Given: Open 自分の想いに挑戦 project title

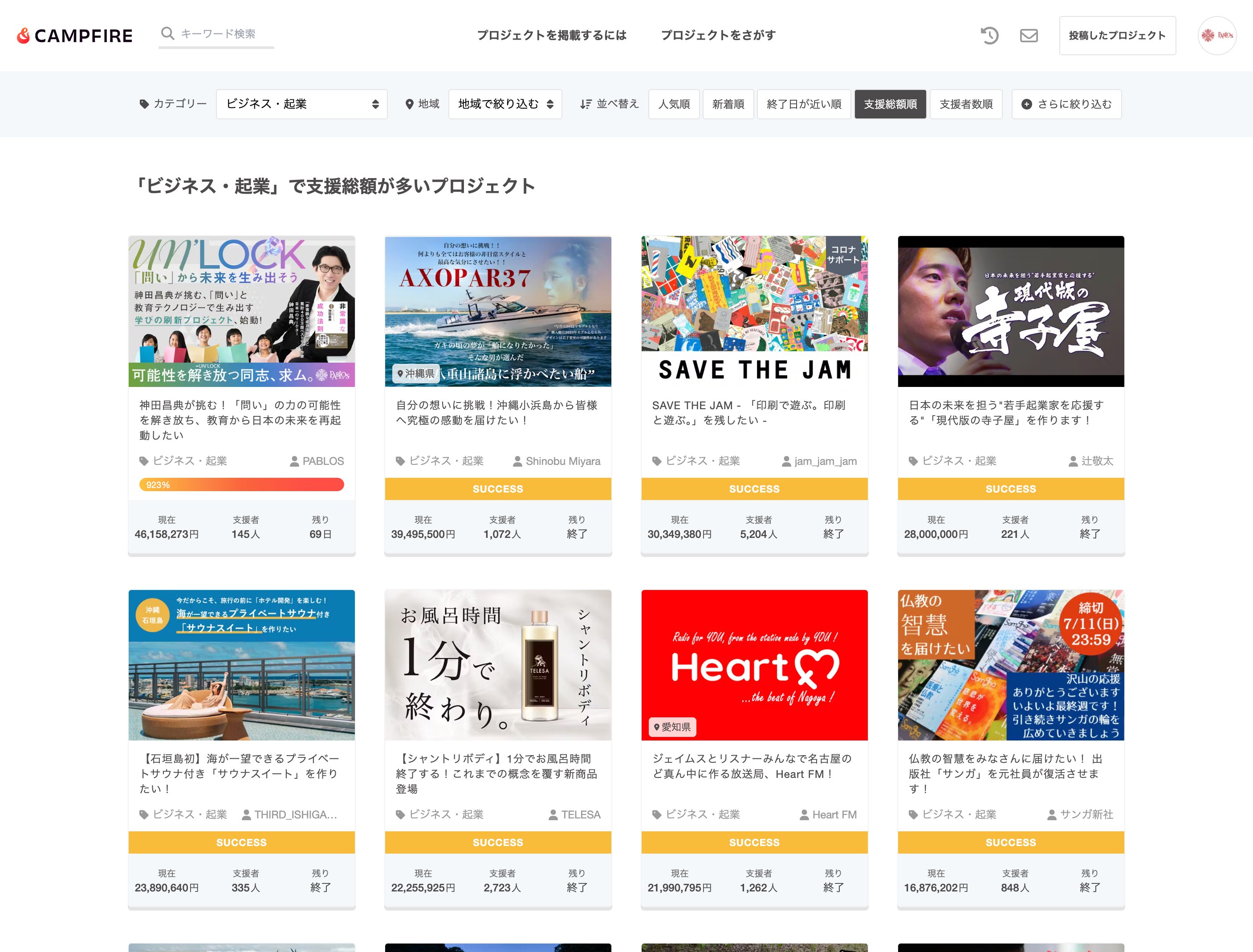Looking at the screenshot, I should click(x=496, y=412).
